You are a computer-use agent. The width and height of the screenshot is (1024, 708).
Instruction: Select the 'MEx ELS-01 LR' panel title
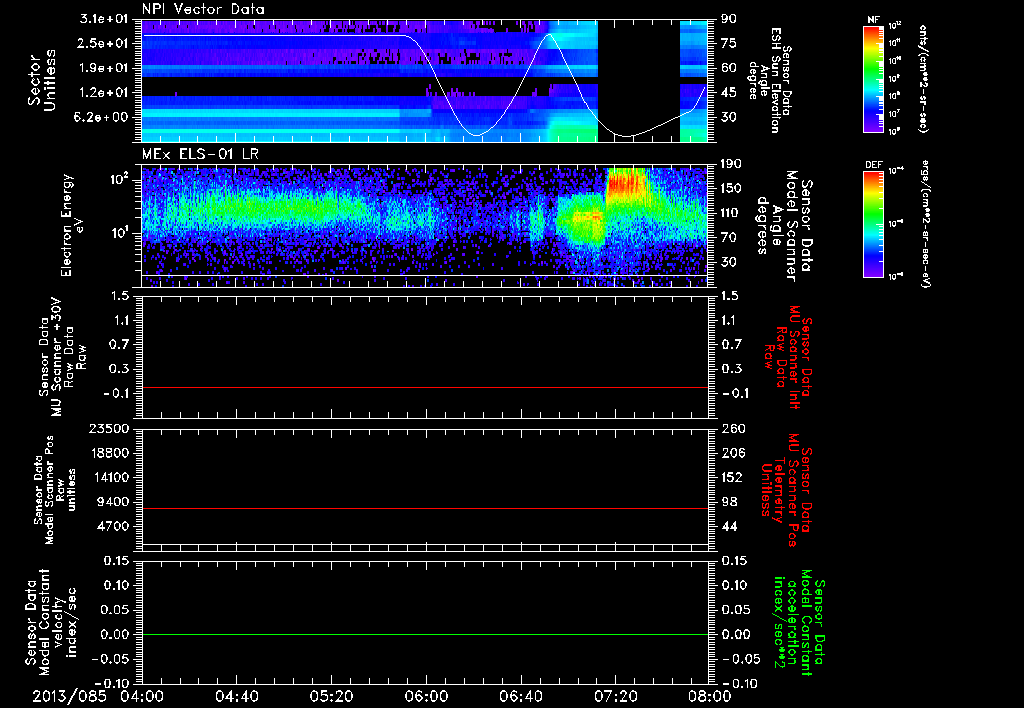pos(200,154)
